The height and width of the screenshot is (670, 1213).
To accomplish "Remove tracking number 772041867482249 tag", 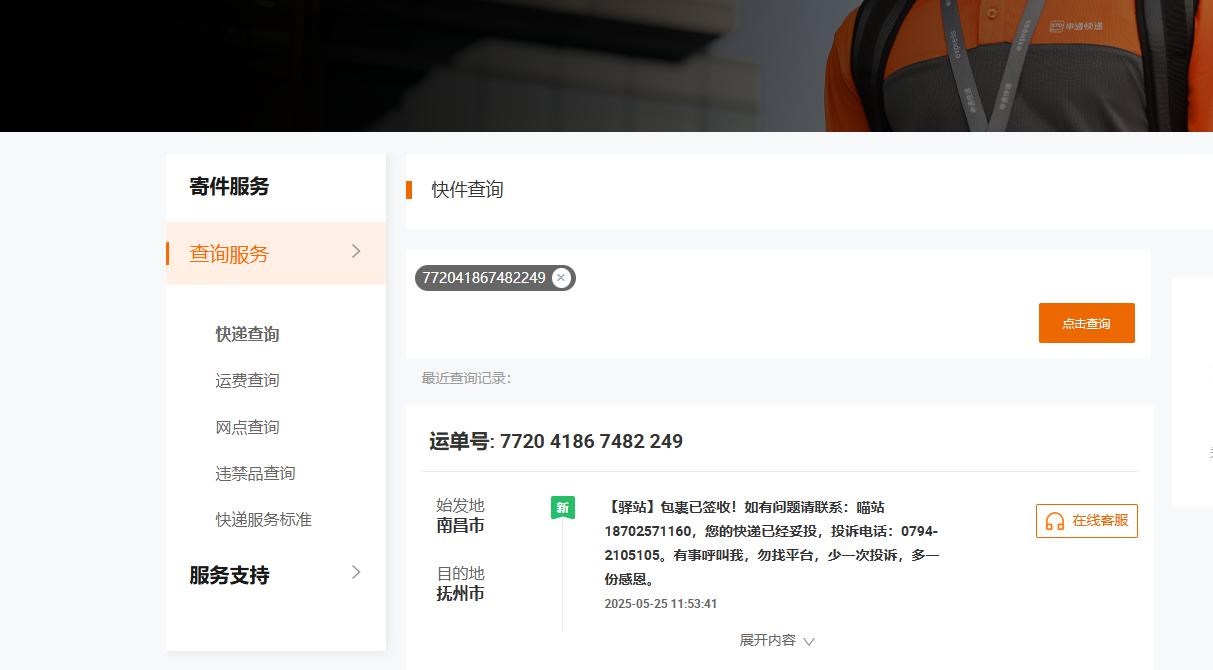I will [562, 278].
